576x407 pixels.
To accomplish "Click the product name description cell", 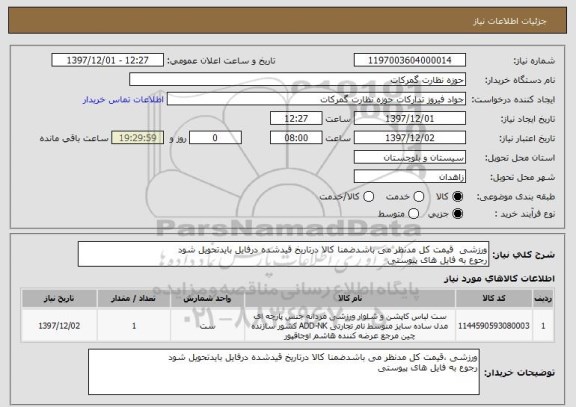I will pyautogui.click(x=350, y=326).
